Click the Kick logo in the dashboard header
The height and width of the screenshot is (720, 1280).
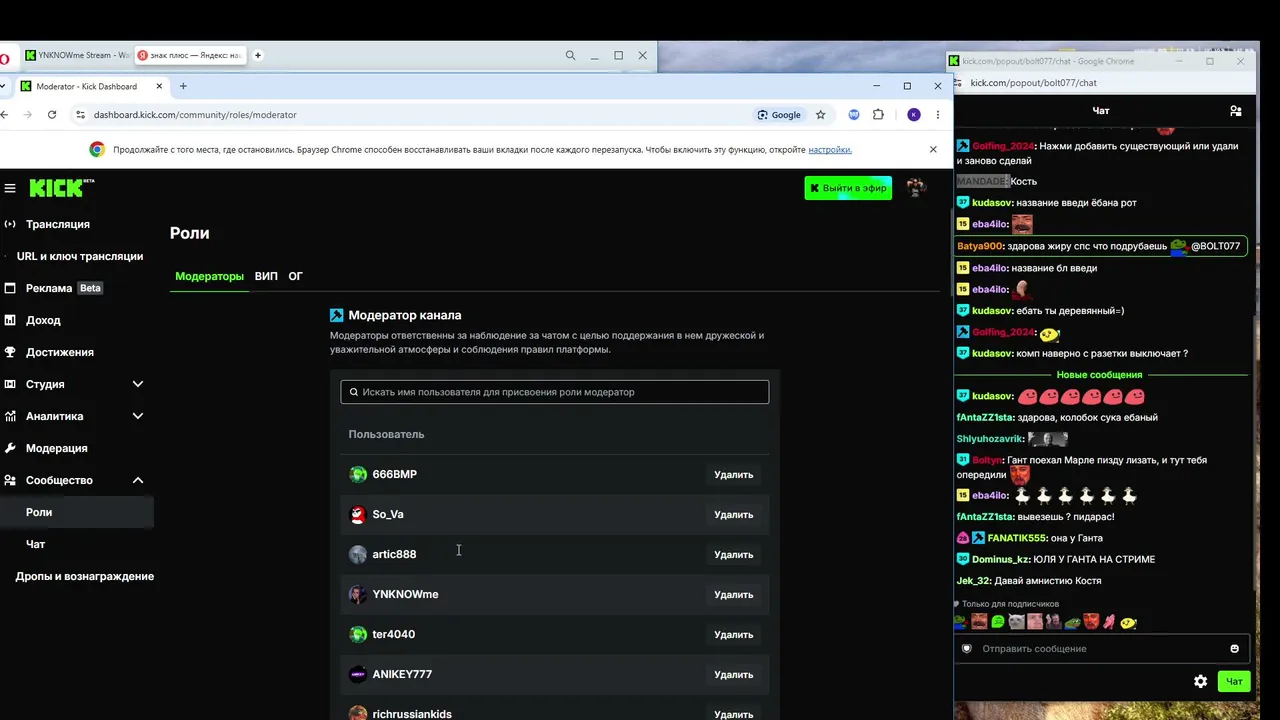coord(61,188)
